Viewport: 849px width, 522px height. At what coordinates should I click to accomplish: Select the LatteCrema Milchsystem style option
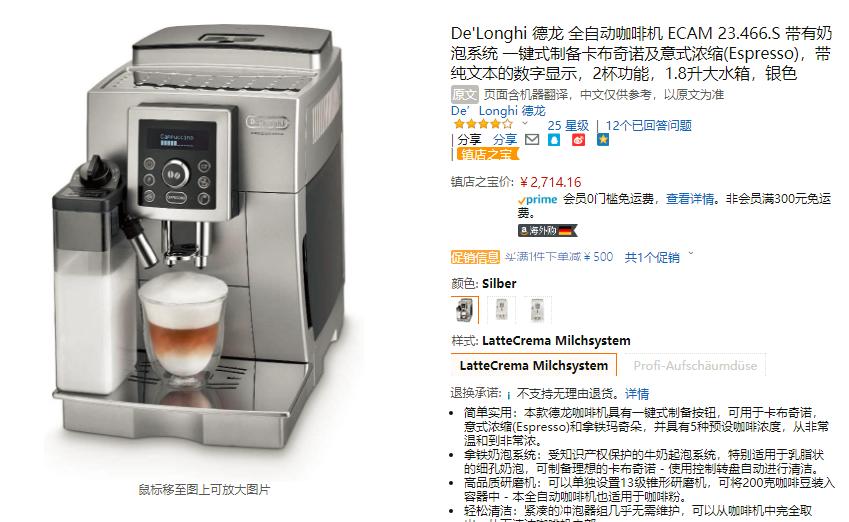[x=534, y=366]
